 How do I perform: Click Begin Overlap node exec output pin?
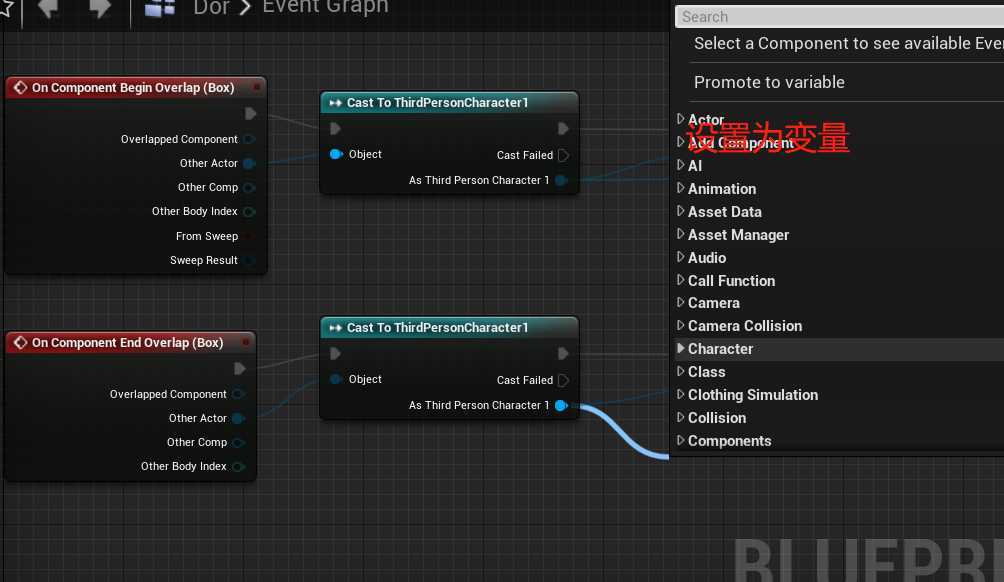[250, 113]
